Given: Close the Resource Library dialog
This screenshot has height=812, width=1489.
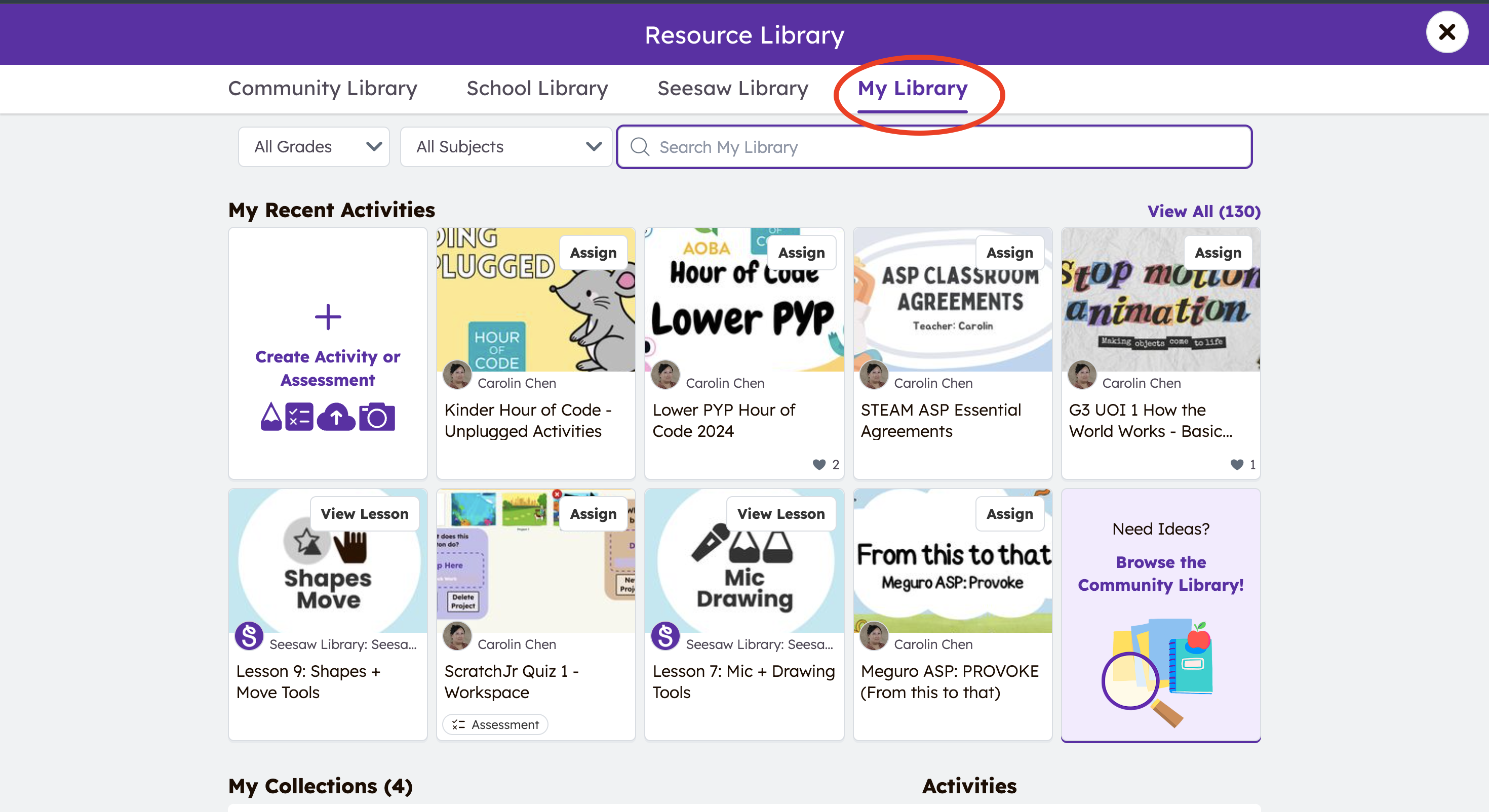Looking at the screenshot, I should (x=1446, y=32).
